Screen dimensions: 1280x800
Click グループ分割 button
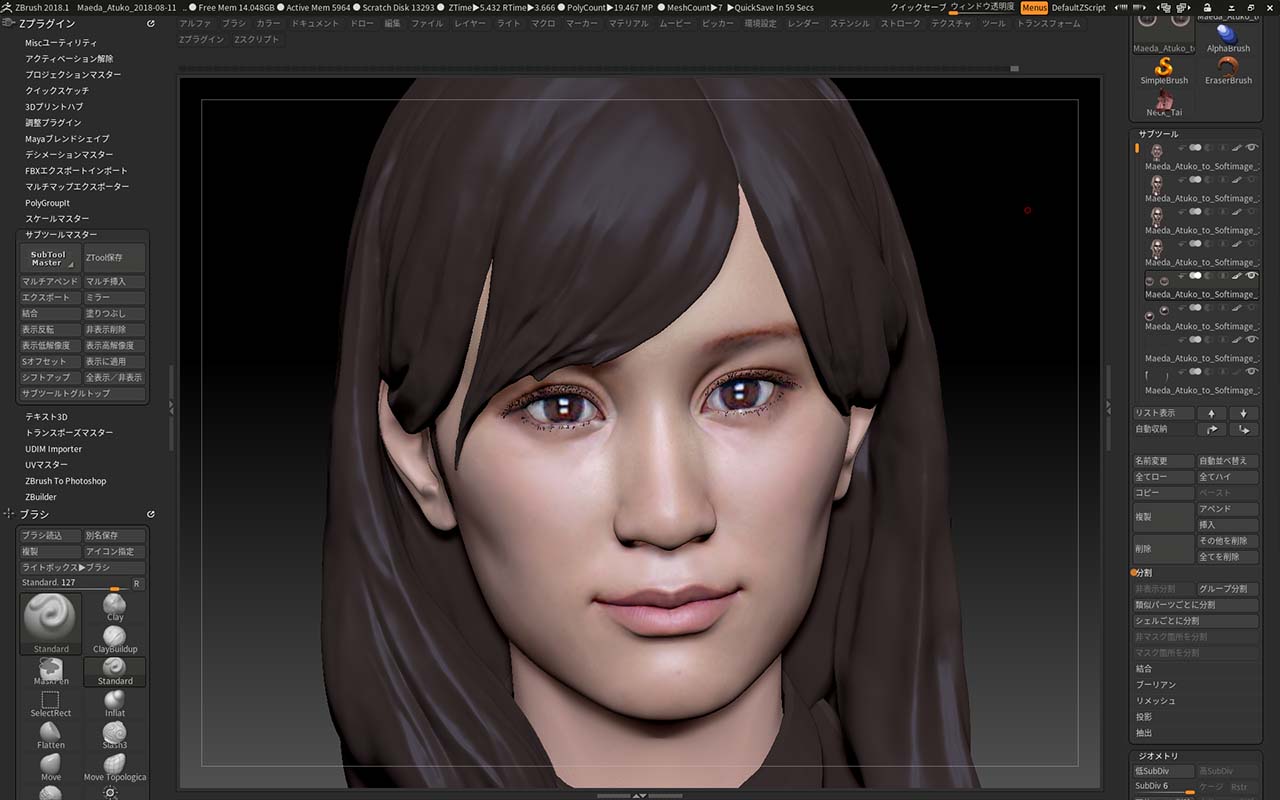1228,589
